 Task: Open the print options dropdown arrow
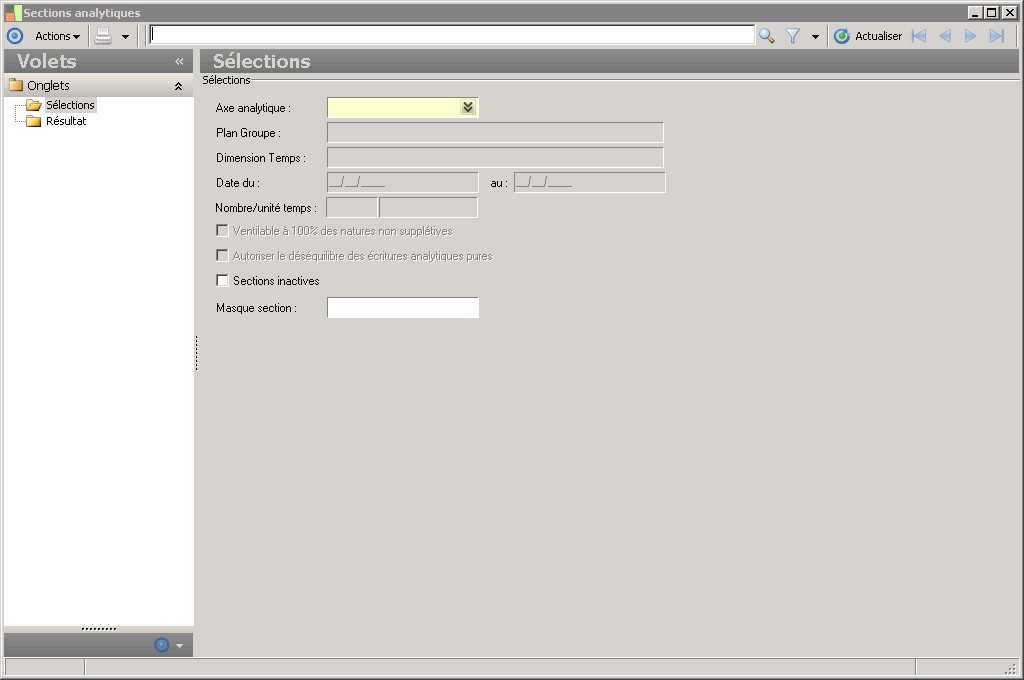pos(125,37)
